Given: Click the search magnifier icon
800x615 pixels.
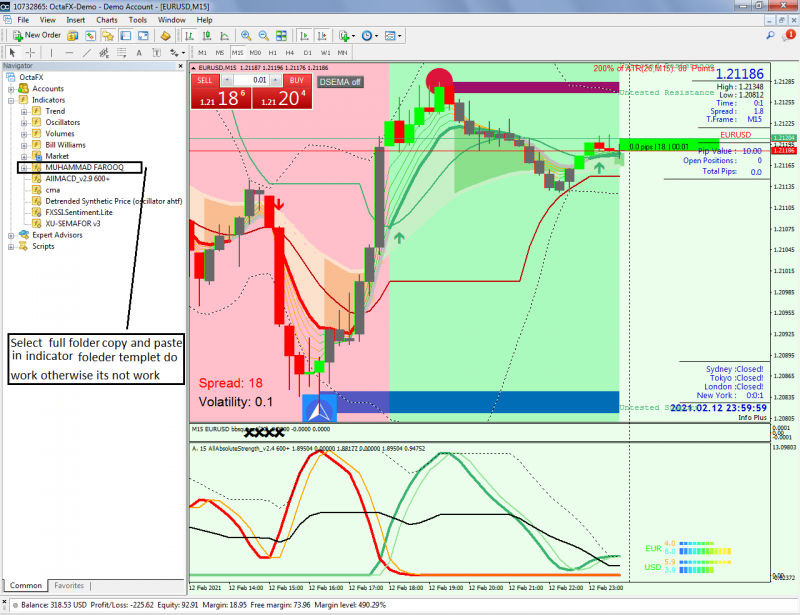Looking at the screenshot, I should pyautogui.click(x=770, y=35).
